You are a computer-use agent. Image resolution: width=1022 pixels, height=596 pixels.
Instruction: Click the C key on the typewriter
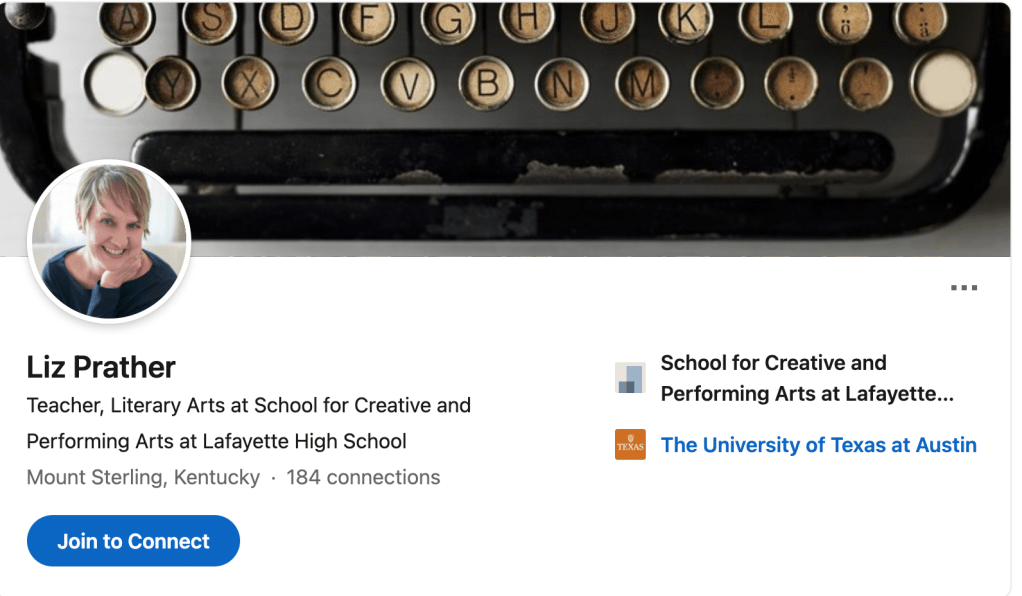click(329, 83)
